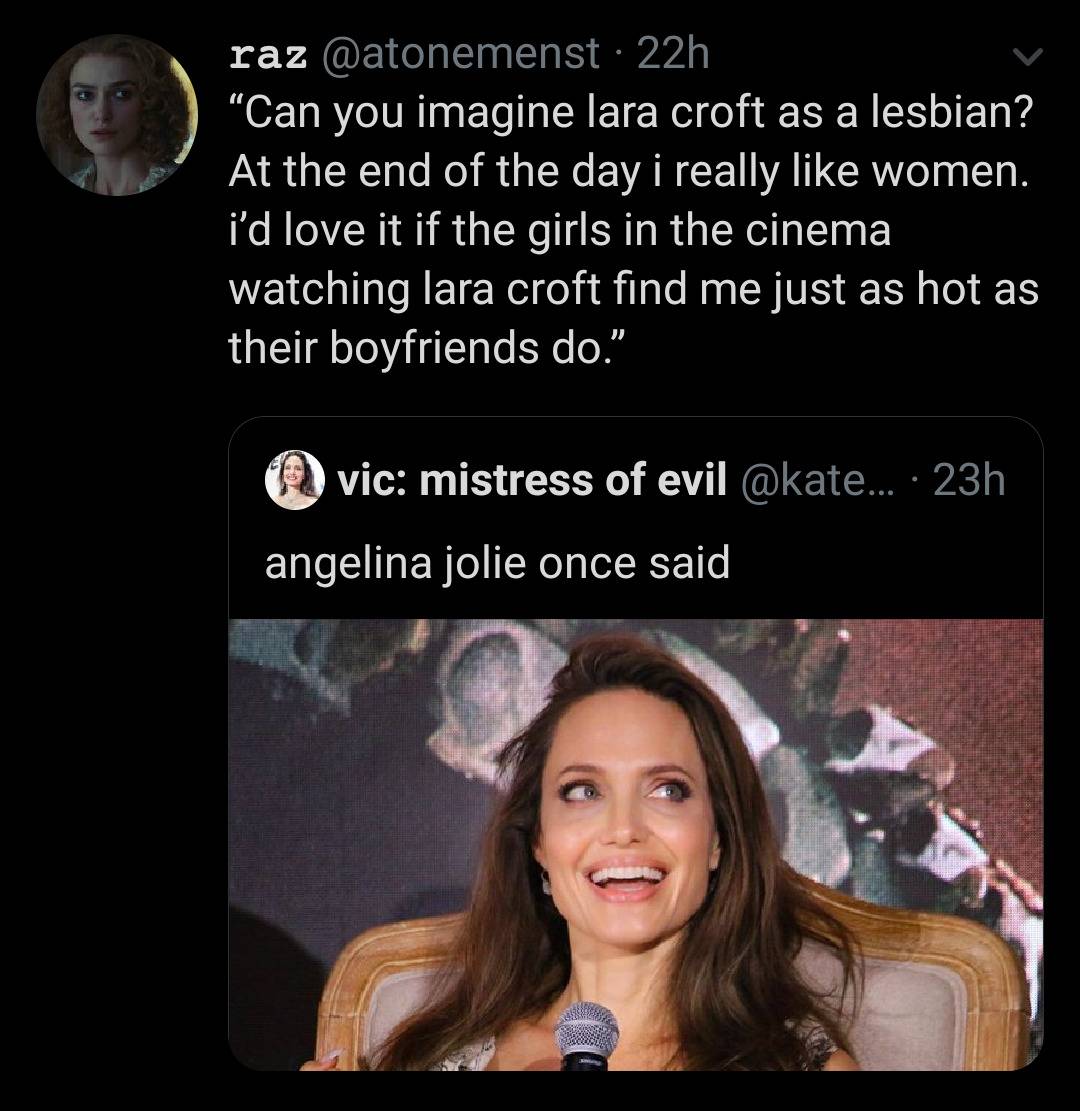Viewport: 1080px width, 1111px height.
Task: Tap the quoted tweet's small avatar
Action: (296, 480)
